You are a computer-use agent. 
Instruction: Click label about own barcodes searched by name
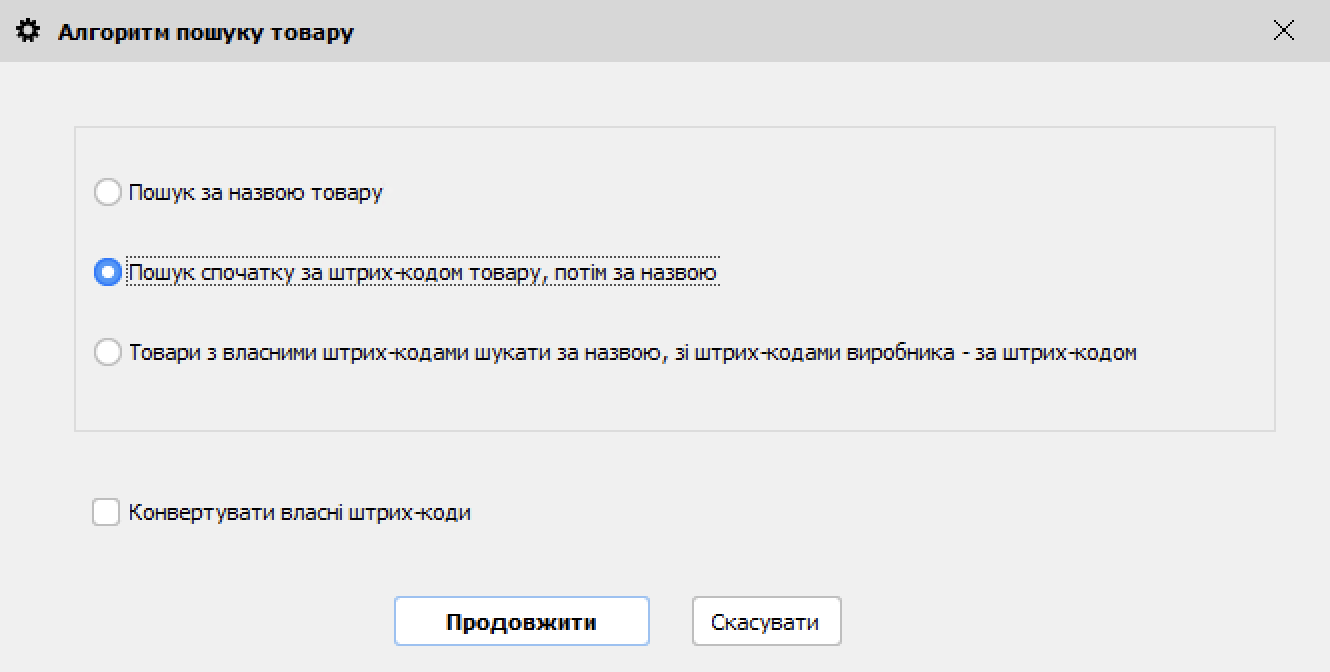tap(630, 352)
